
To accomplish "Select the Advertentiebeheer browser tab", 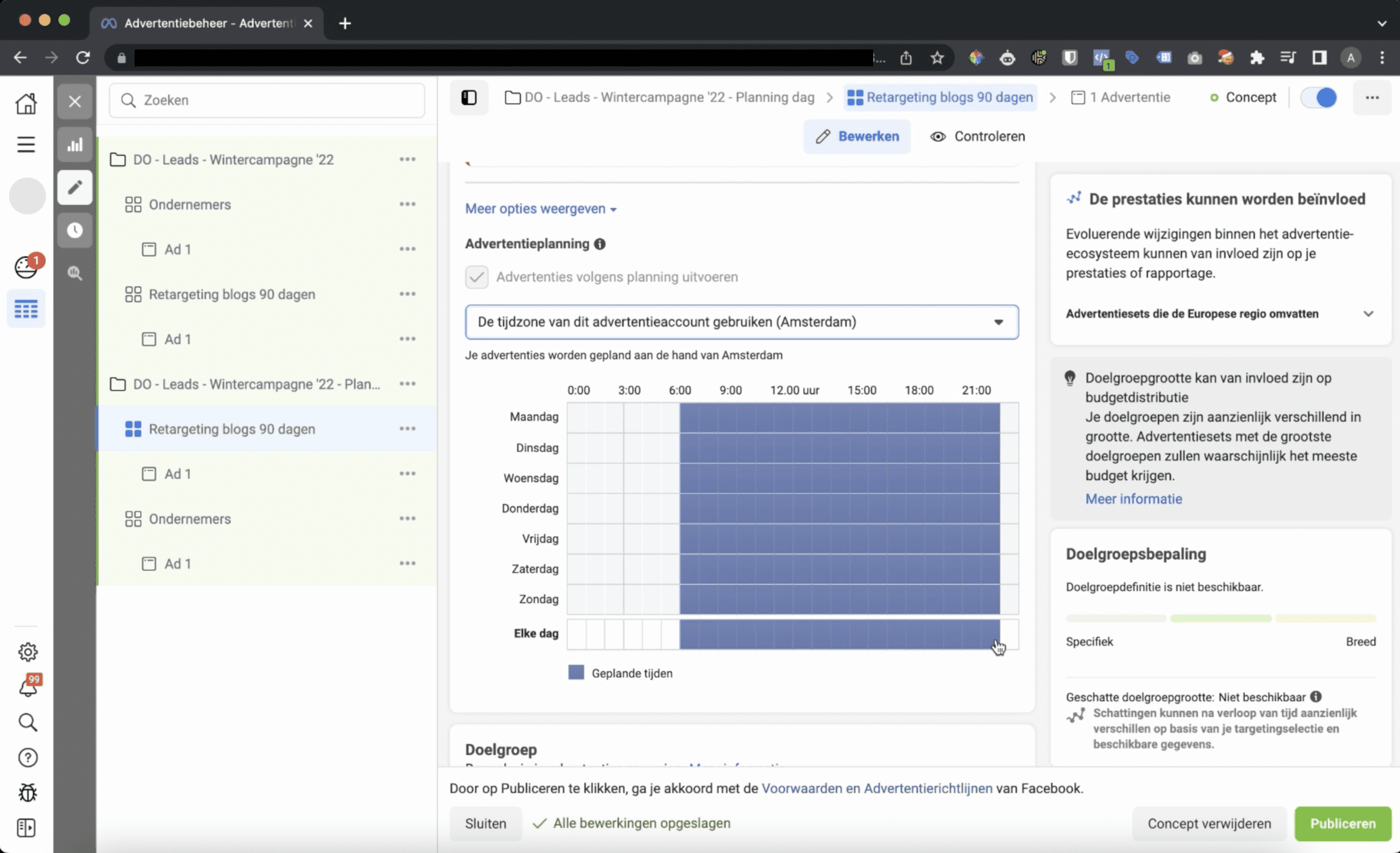I will click(x=206, y=23).
